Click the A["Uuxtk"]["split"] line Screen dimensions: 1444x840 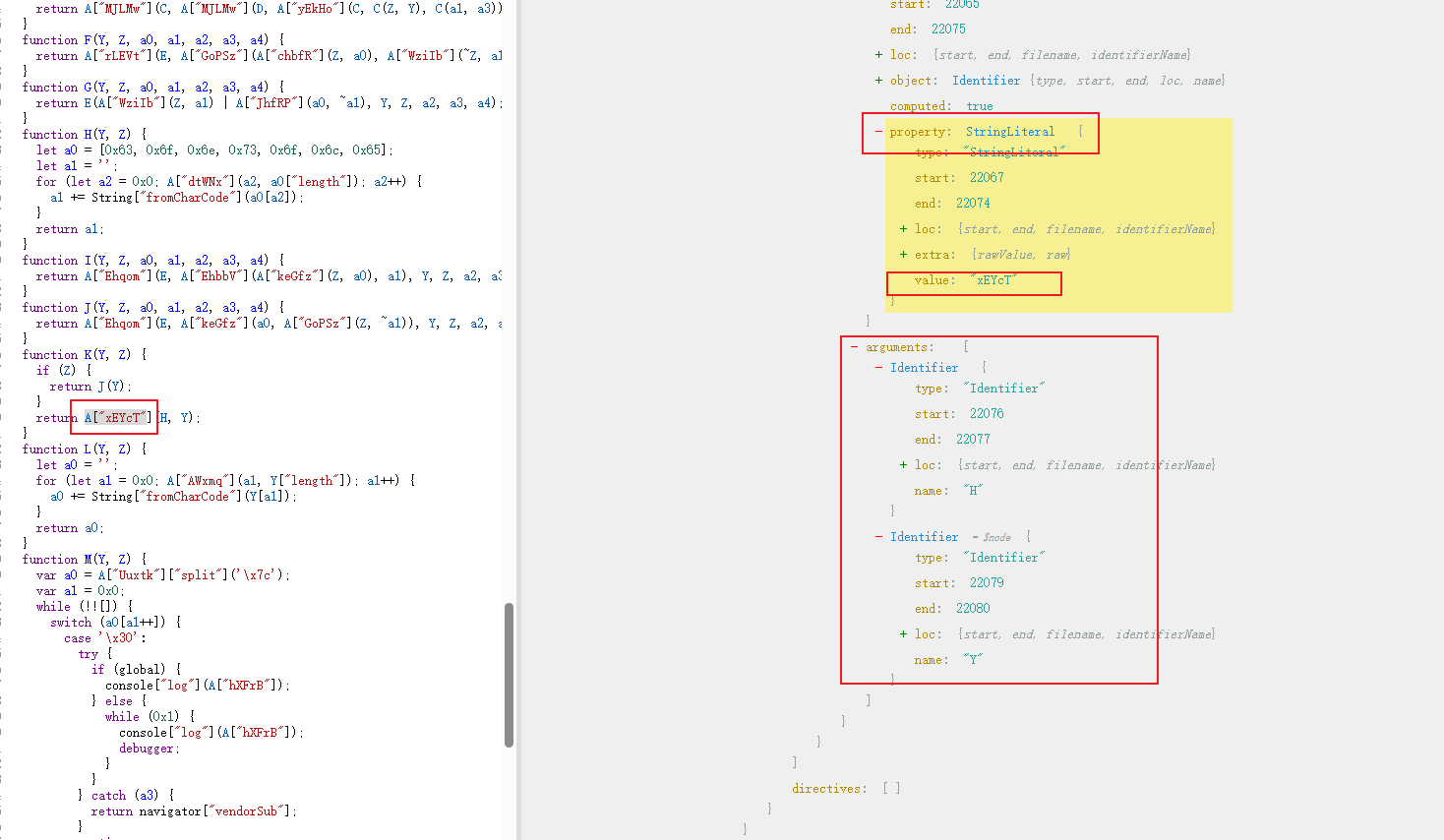coord(163,575)
